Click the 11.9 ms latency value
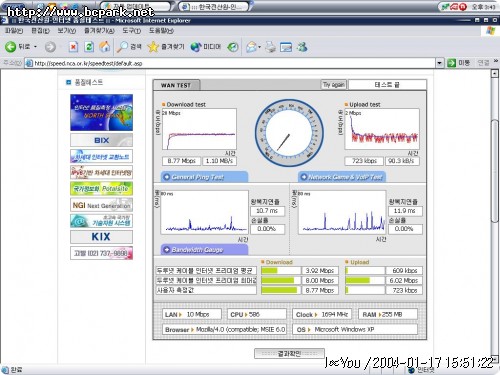 (x=405, y=211)
